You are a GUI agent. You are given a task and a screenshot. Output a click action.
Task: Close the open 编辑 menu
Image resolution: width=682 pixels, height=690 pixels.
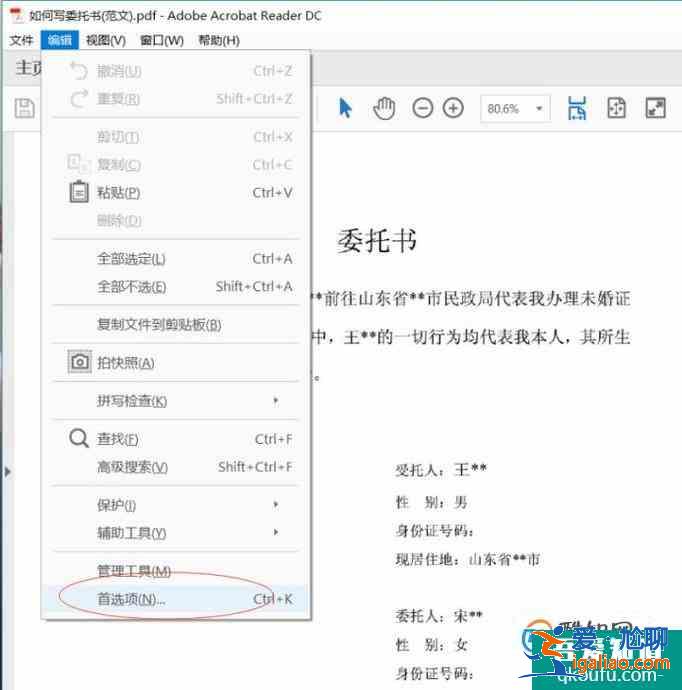pyautogui.click(x=60, y=40)
